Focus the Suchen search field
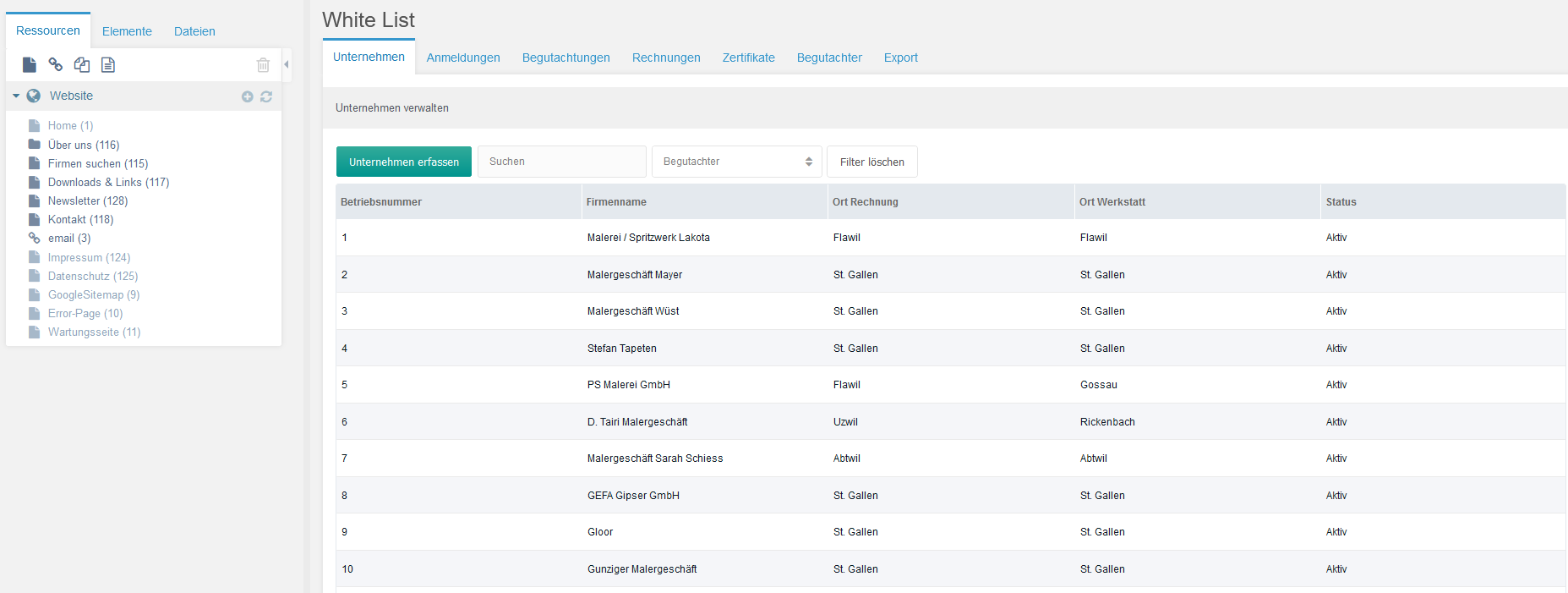This screenshot has width=1568, height=593. coord(561,162)
